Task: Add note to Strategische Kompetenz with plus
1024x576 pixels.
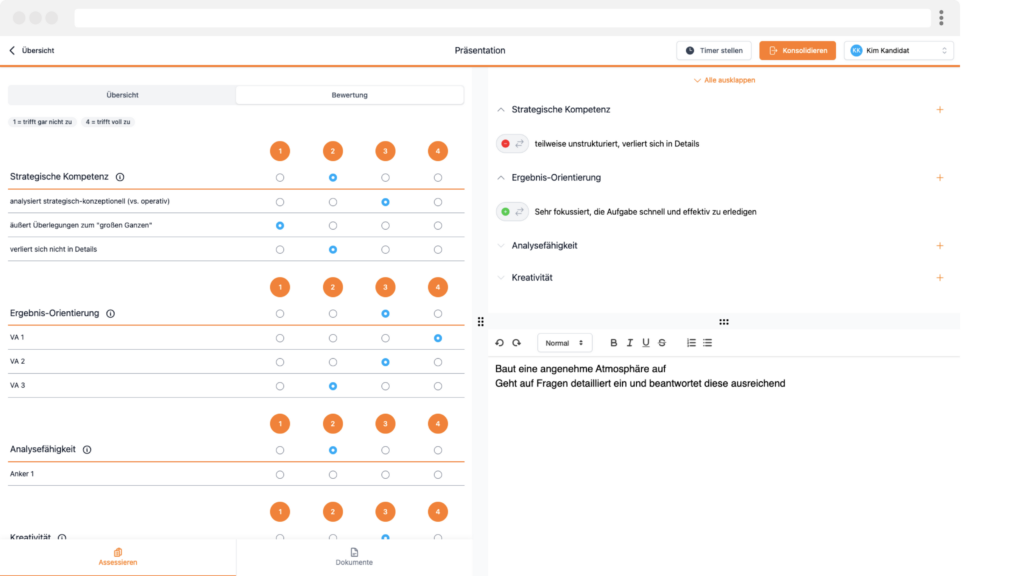Action: point(940,110)
